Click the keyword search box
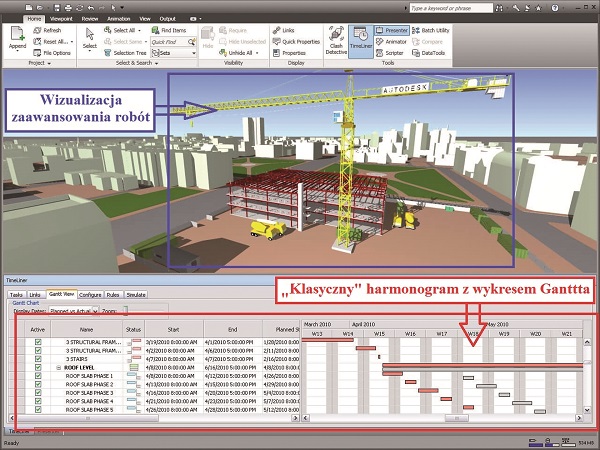Screen dimensions: 600x450 pos(451,8)
